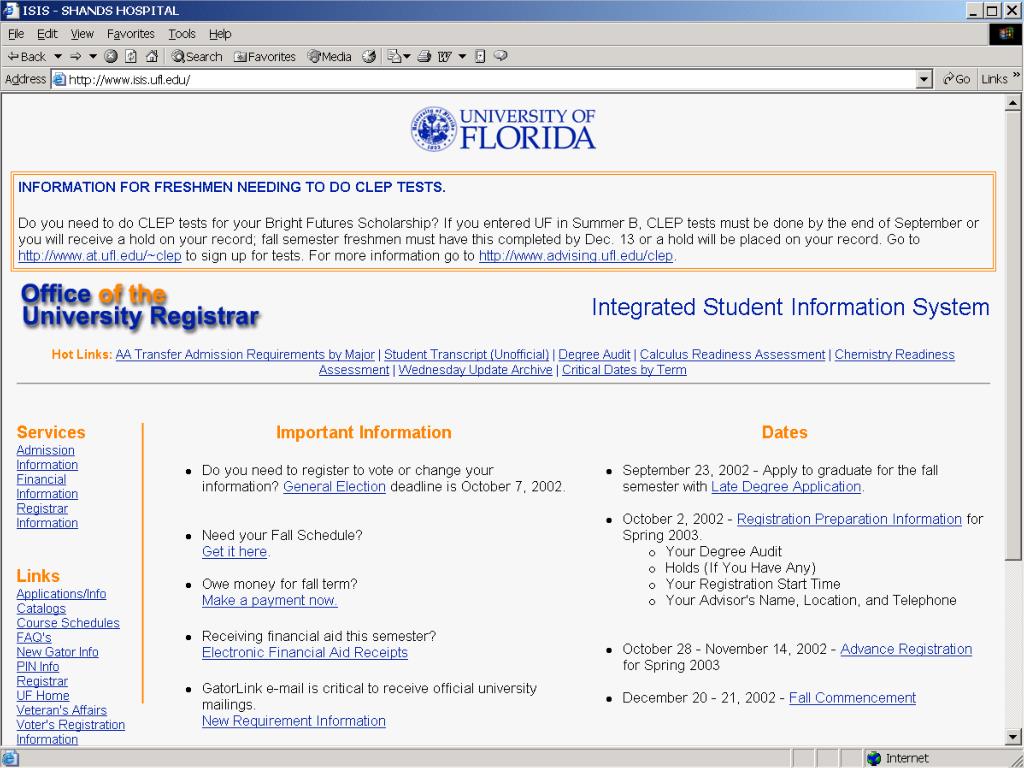
Task: Open the Edit menu
Action: (x=47, y=34)
